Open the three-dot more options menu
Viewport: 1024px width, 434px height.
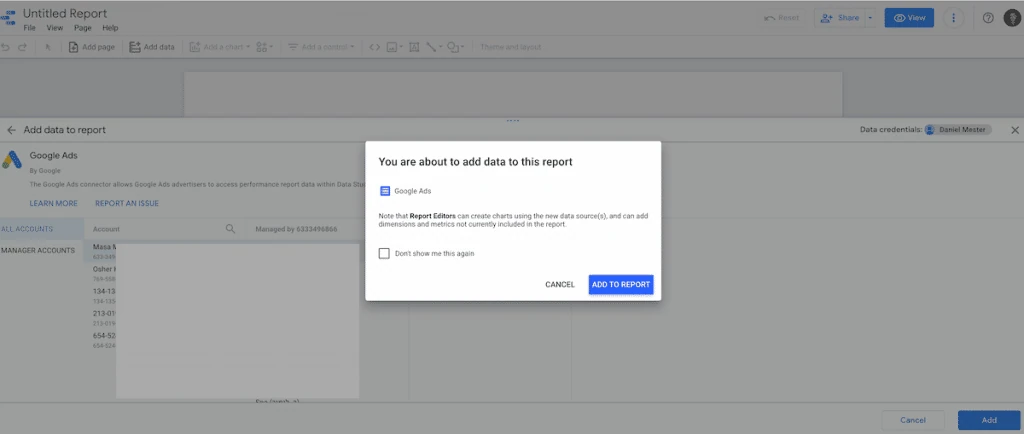953,18
